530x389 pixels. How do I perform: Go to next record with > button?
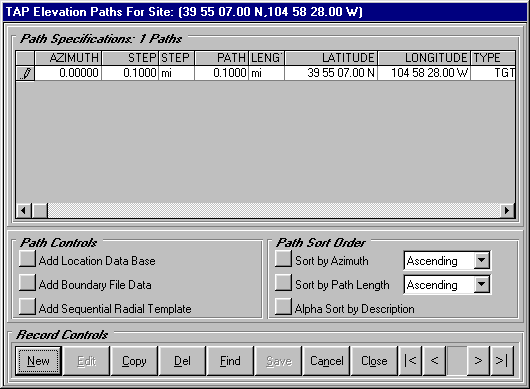[x=478, y=361]
